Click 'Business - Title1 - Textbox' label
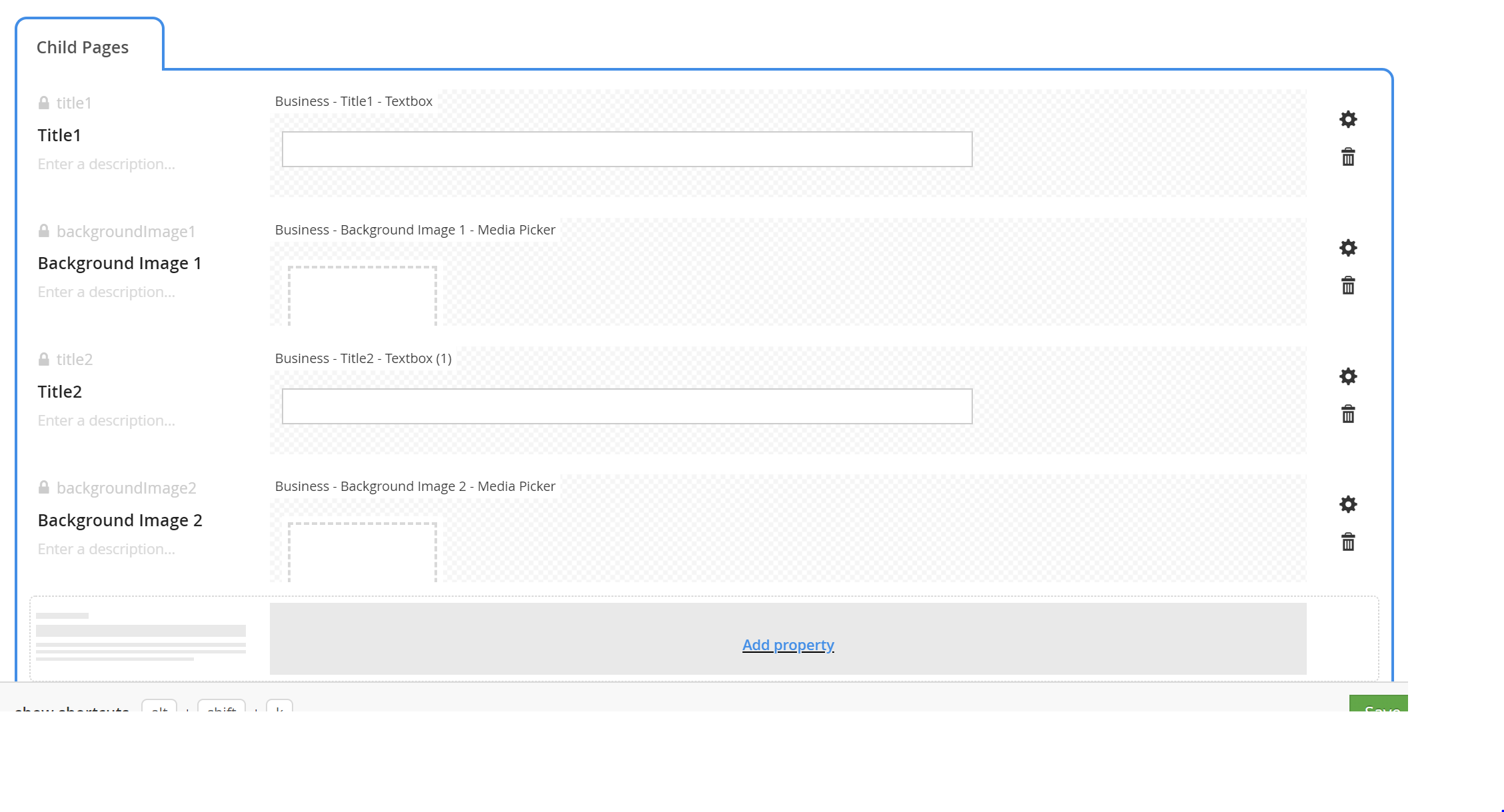 tap(354, 101)
